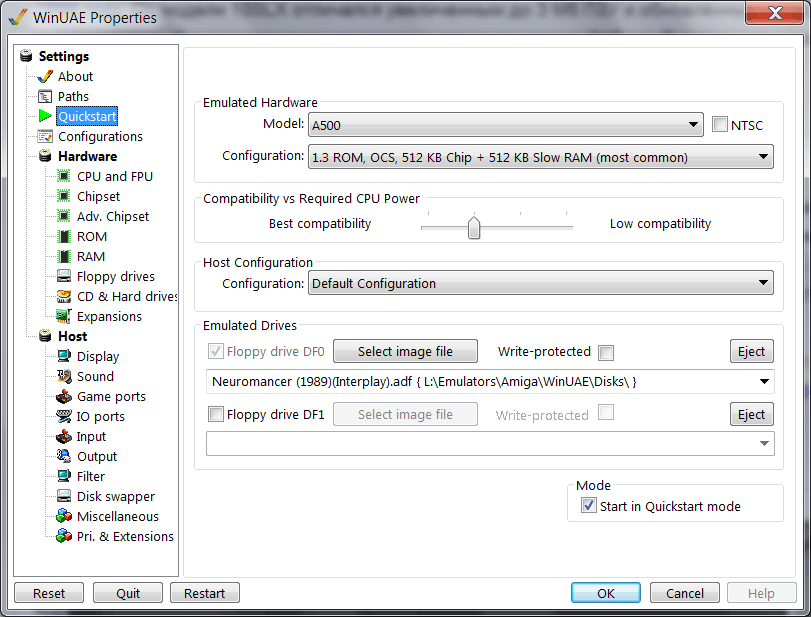Click the Settings root icon in tree
Viewport: 811px width, 617px height.
click(26, 56)
